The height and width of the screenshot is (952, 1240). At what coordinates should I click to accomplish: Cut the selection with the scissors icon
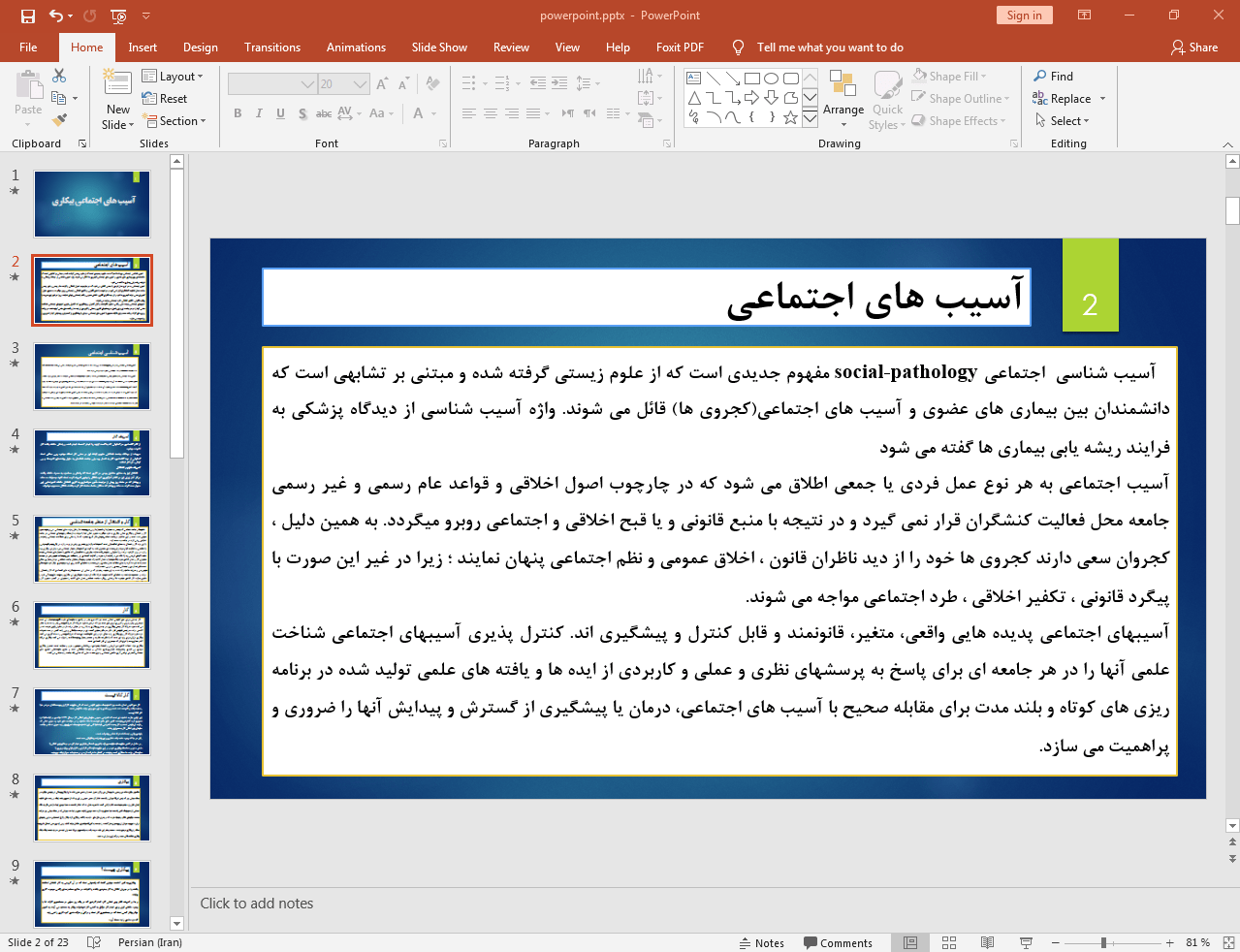pyautogui.click(x=59, y=76)
